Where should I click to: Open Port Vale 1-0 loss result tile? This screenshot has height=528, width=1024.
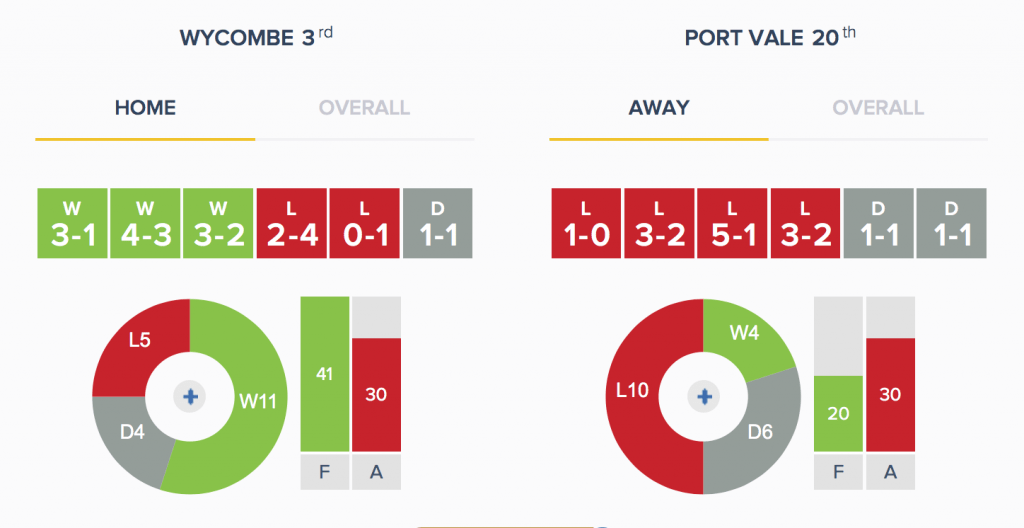[586, 223]
